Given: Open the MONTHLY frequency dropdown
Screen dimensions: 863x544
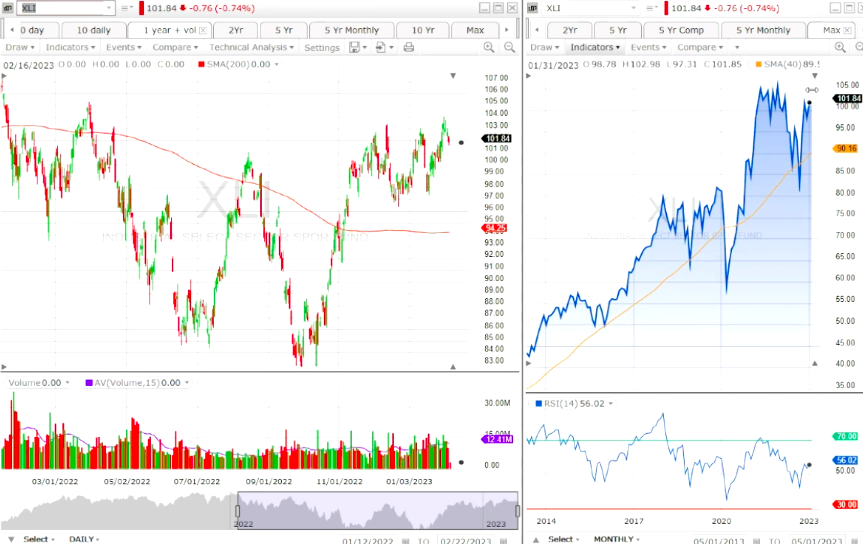Looking at the screenshot, I should [x=616, y=539].
